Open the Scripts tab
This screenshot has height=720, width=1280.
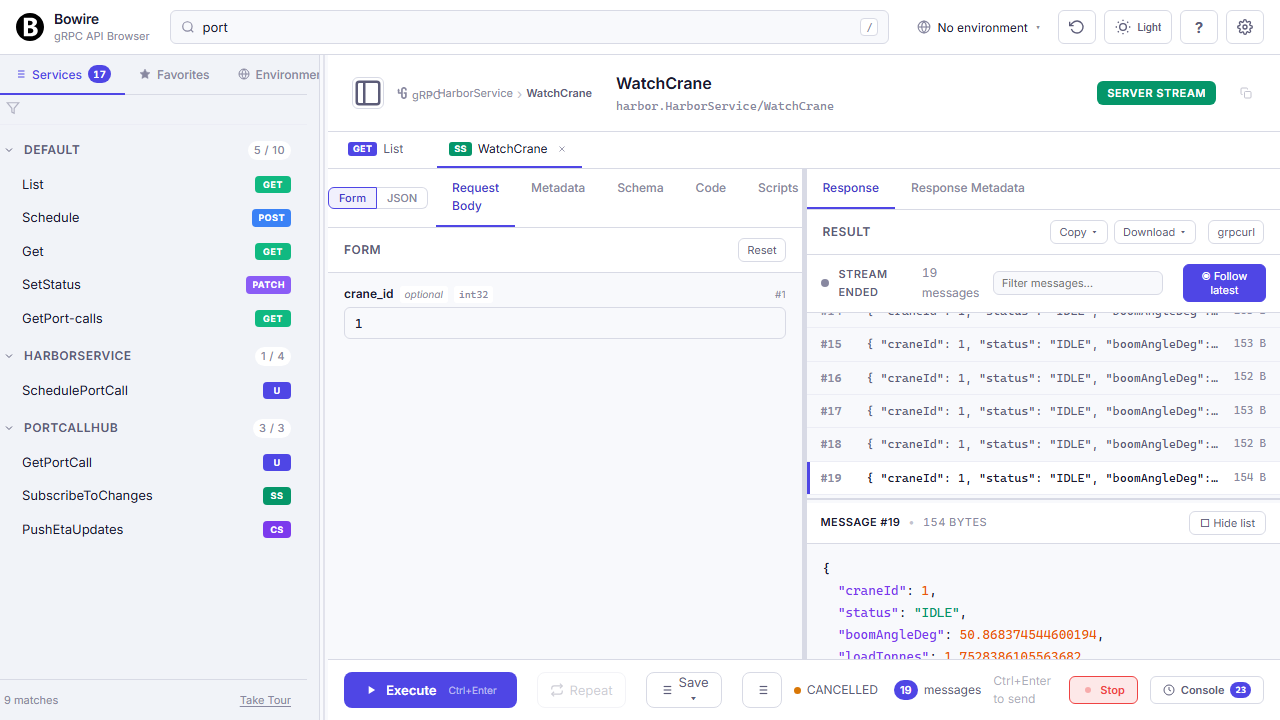[x=778, y=188]
